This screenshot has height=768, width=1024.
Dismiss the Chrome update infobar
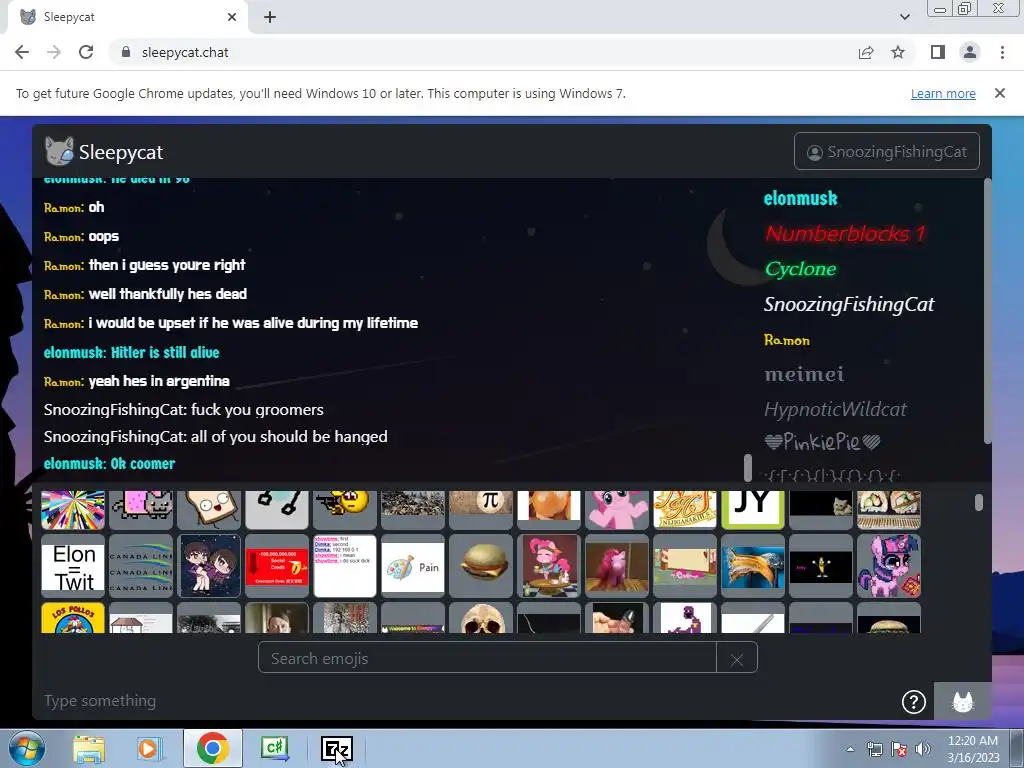999,93
